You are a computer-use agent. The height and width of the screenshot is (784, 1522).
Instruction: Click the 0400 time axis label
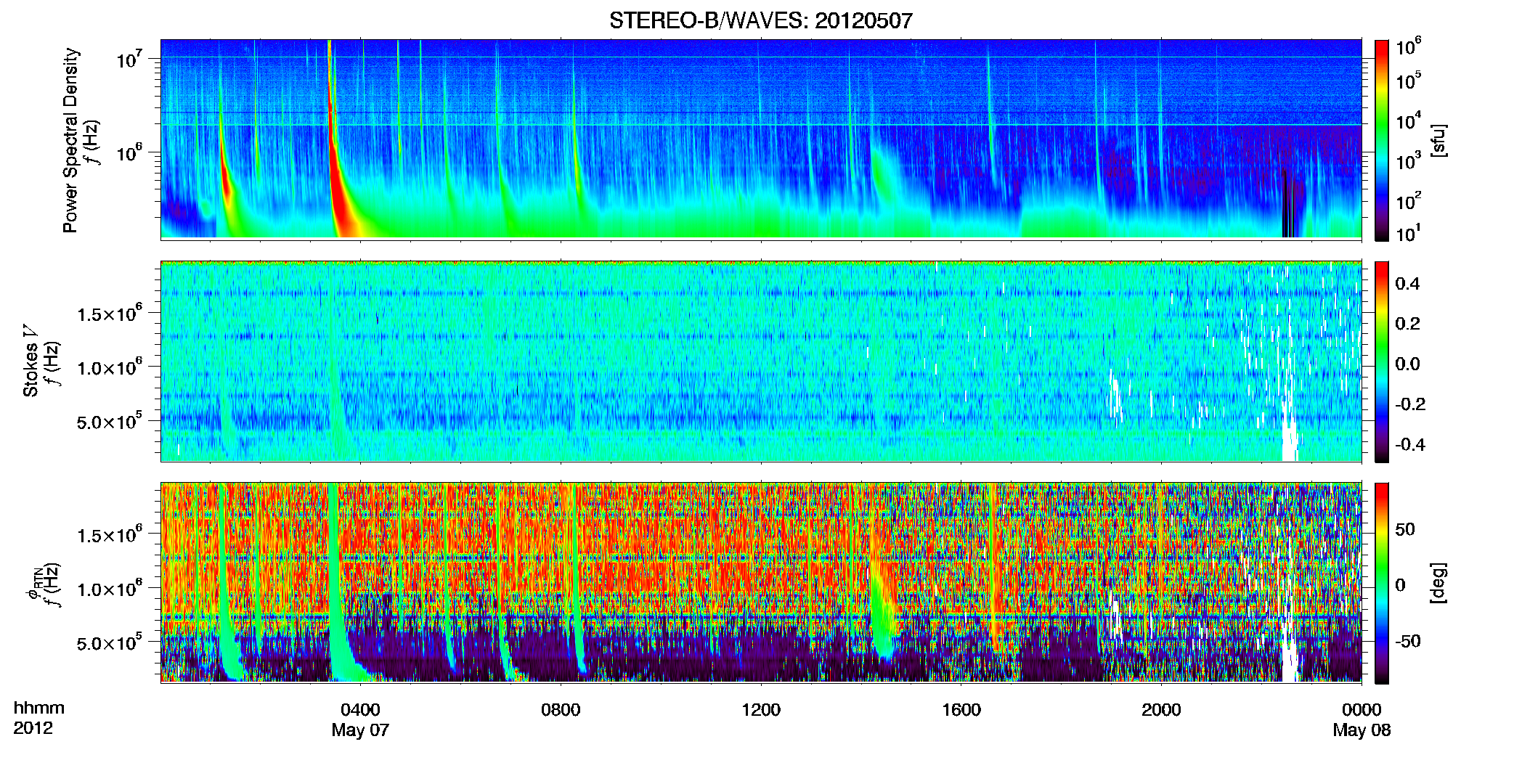click(360, 710)
